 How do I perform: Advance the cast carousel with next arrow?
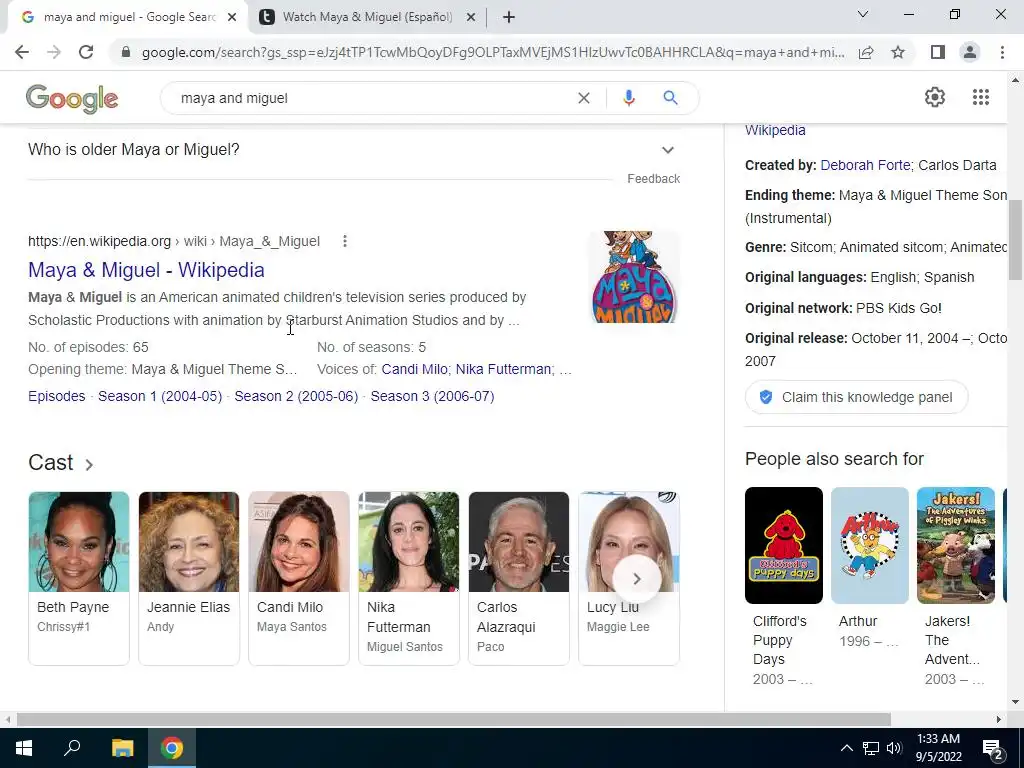637,579
